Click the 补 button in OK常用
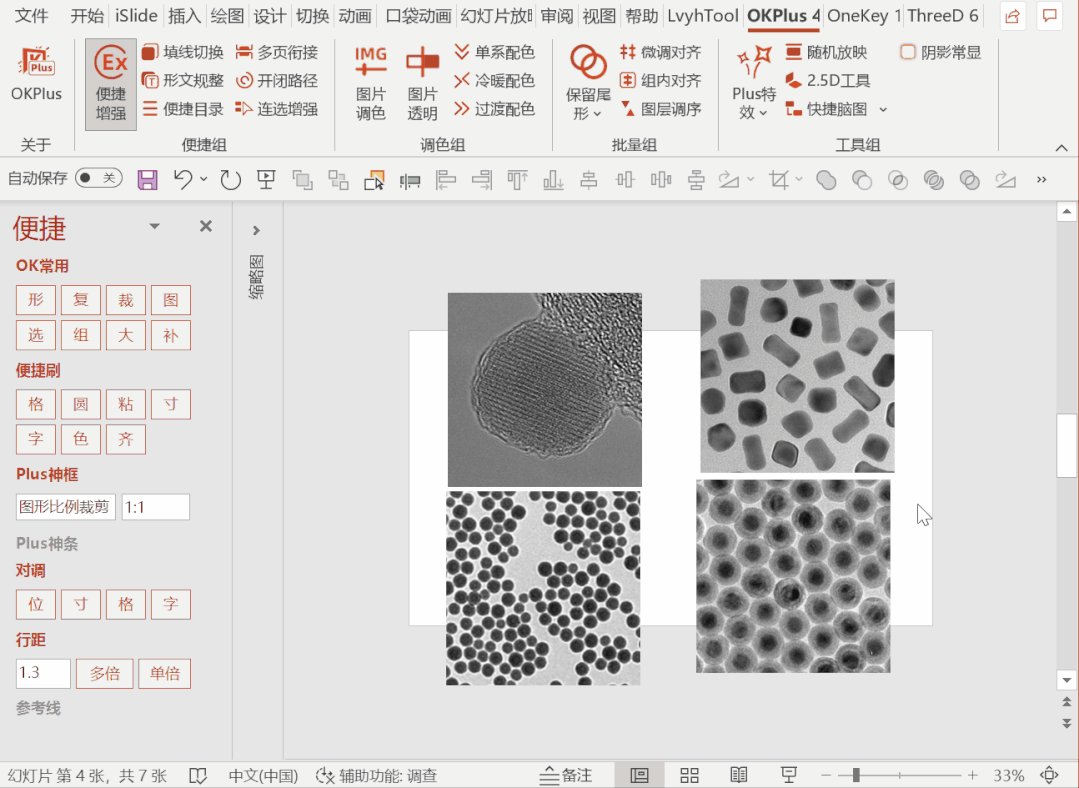 171,335
